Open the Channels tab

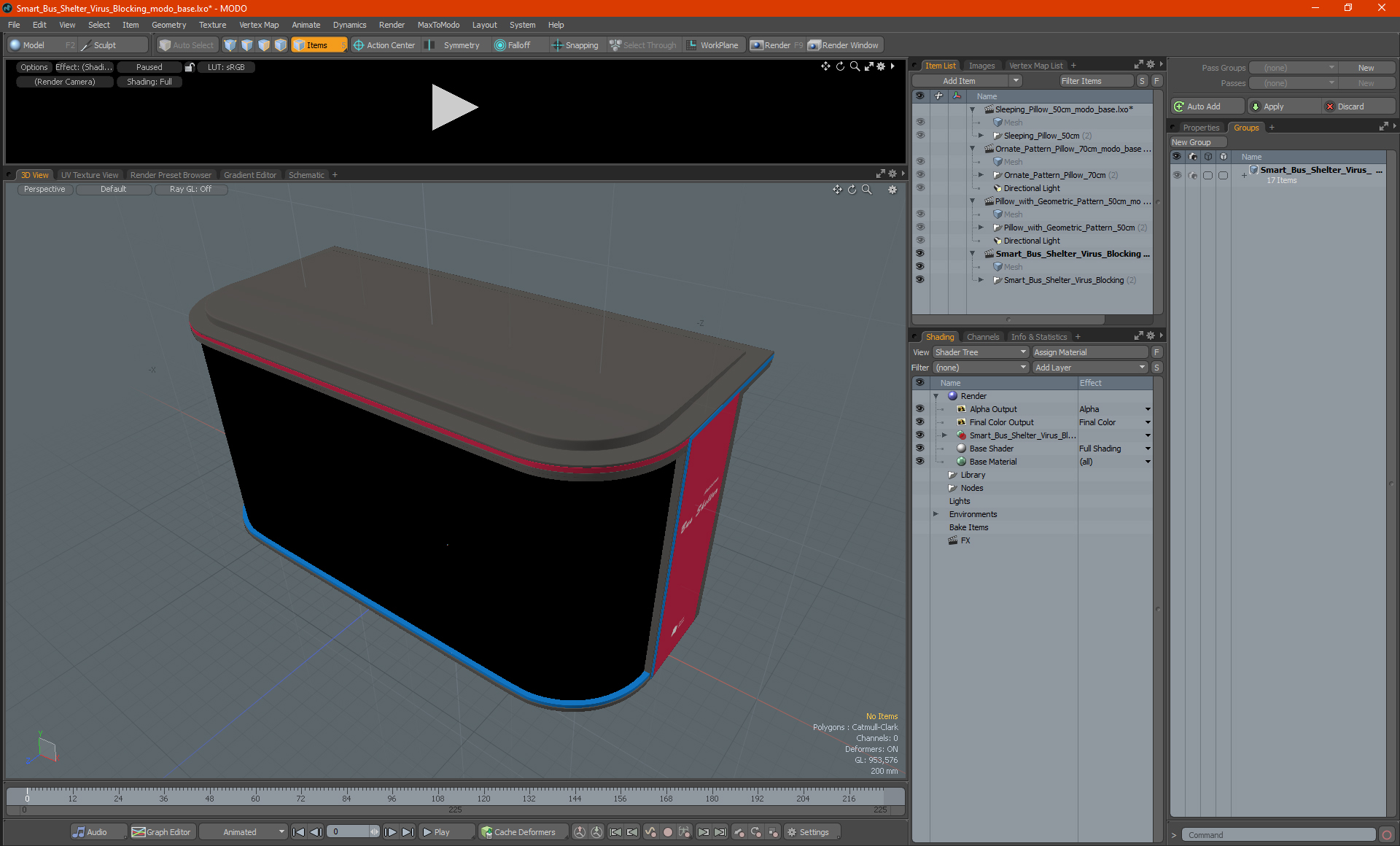pyautogui.click(x=982, y=337)
